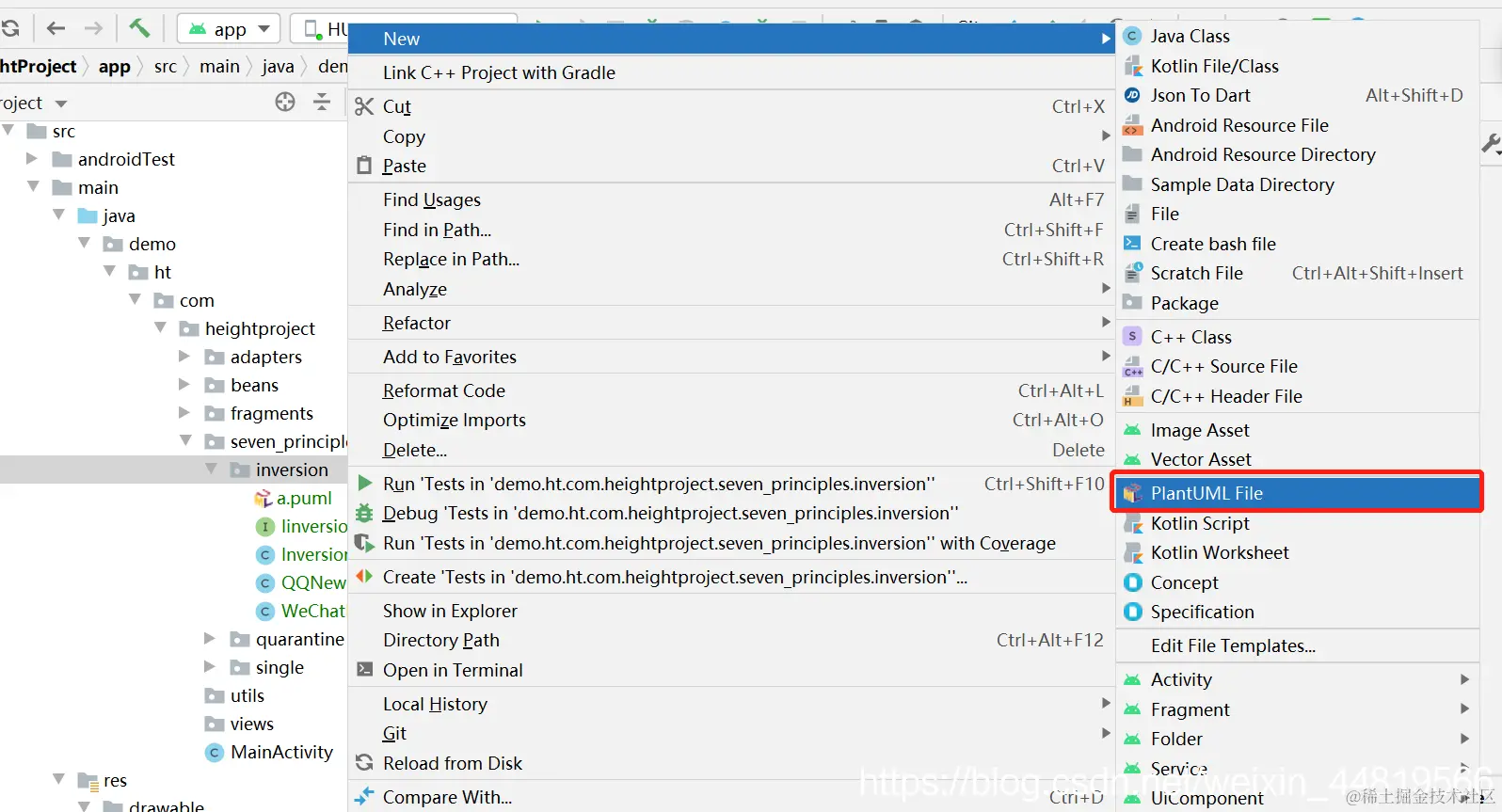Click the Sync project toolbar icon
This screenshot has width=1502, height=812.
(9, 28)
